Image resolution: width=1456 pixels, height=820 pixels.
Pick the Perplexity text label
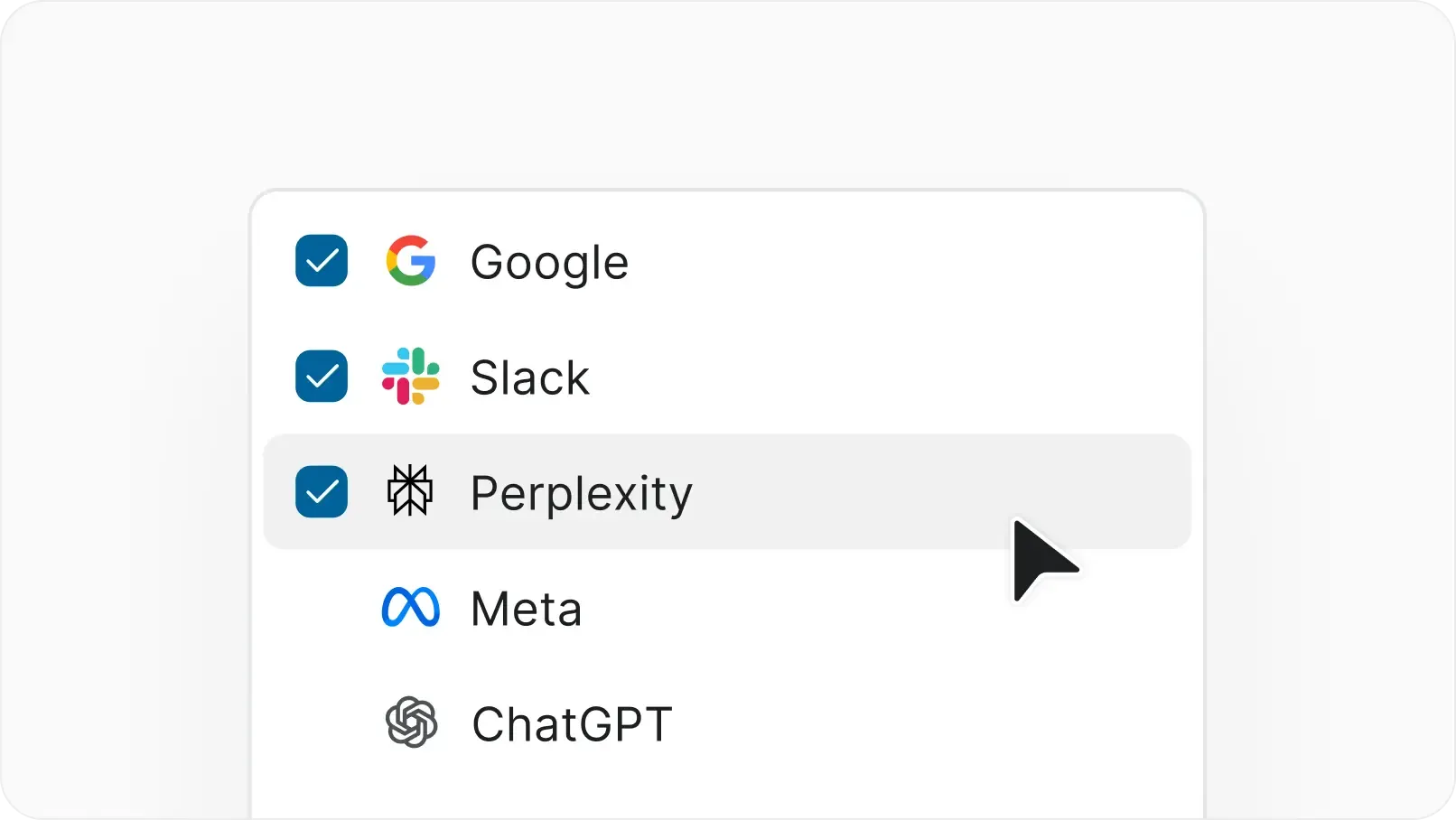[581, 494]
